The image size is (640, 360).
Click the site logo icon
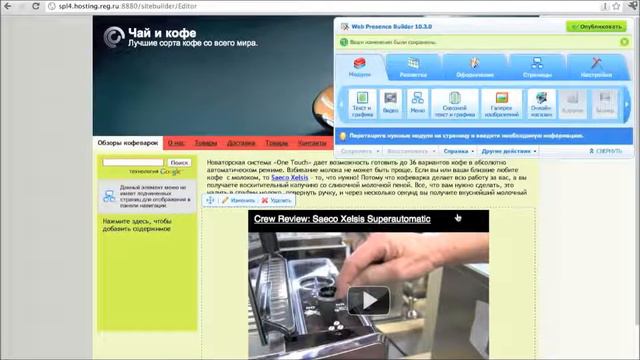tap(113, 37)
